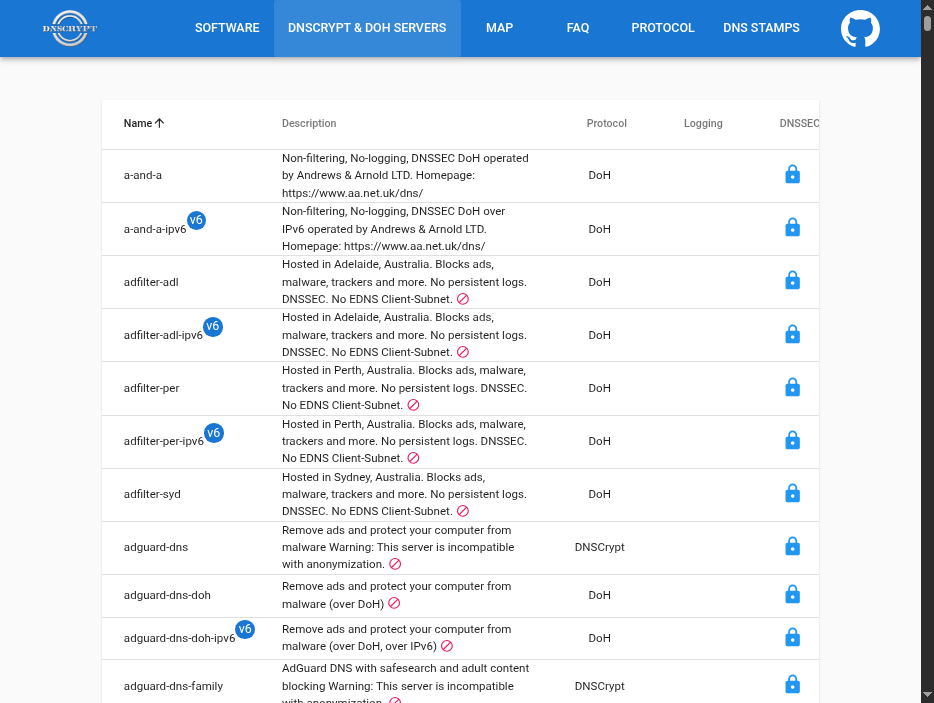The image size is (934, 703).
Task: Click the blocking icon in adfilter-syd description
Action: tap(463, 511)
